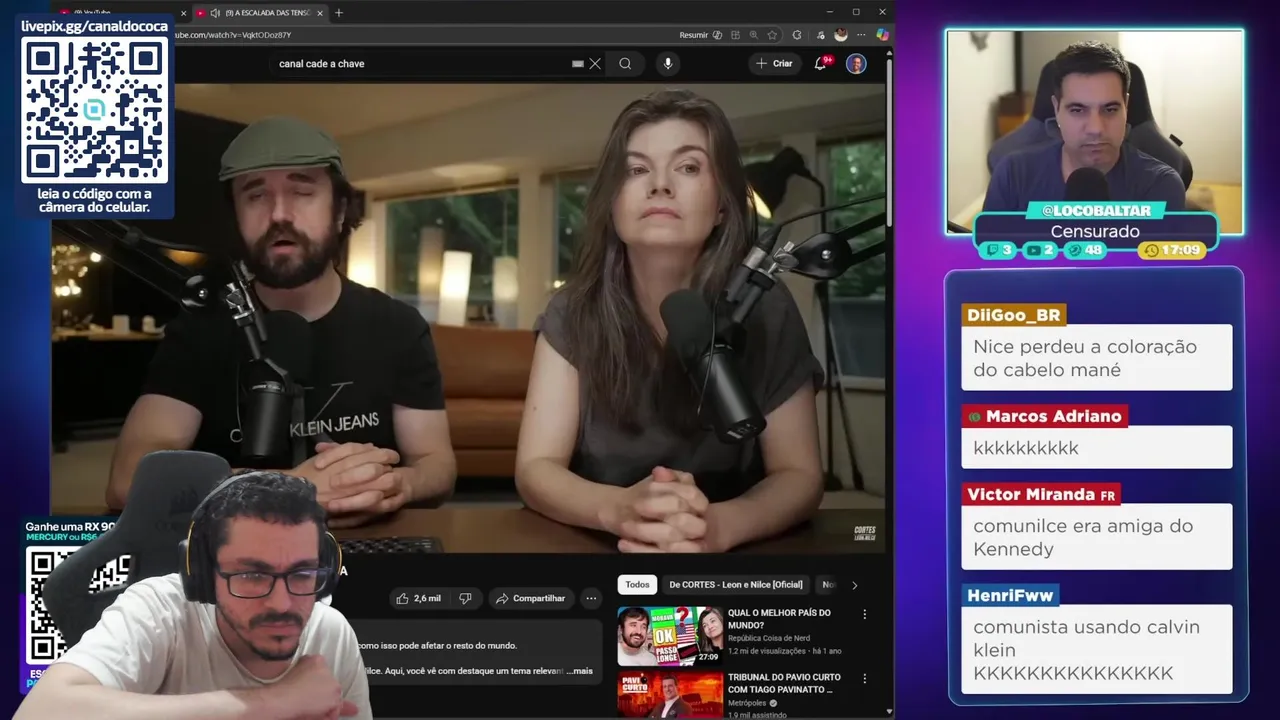The width and height of the screenshot is (1280, 720).
Task: Click the voice search microphone icon
Action: (x=668, y=63)
